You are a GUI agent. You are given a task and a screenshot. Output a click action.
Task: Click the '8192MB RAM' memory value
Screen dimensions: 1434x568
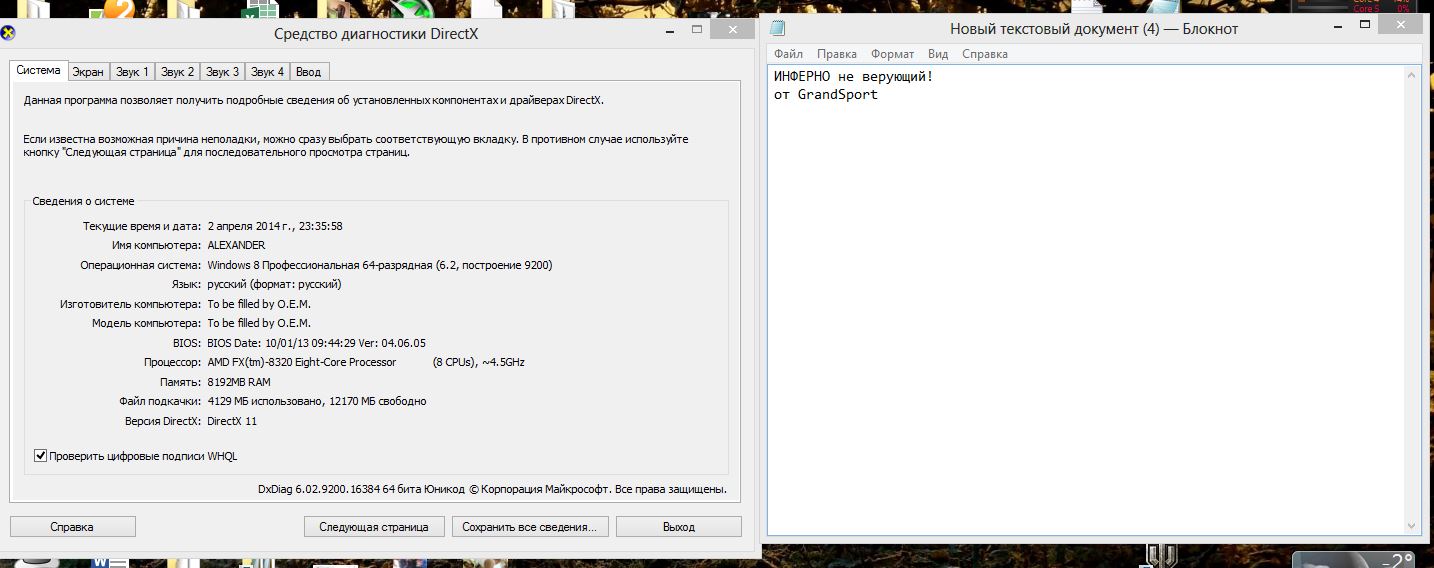tap(239, 382)
